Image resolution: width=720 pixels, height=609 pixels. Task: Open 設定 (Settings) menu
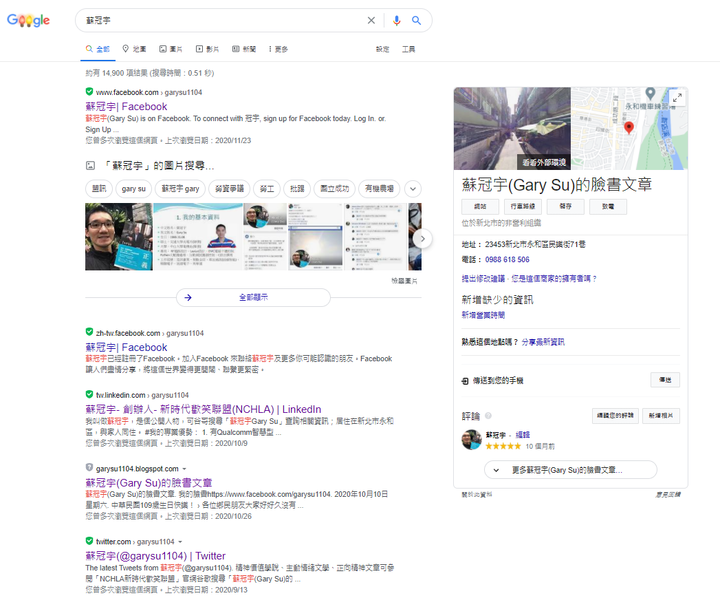tap(382, 49)
